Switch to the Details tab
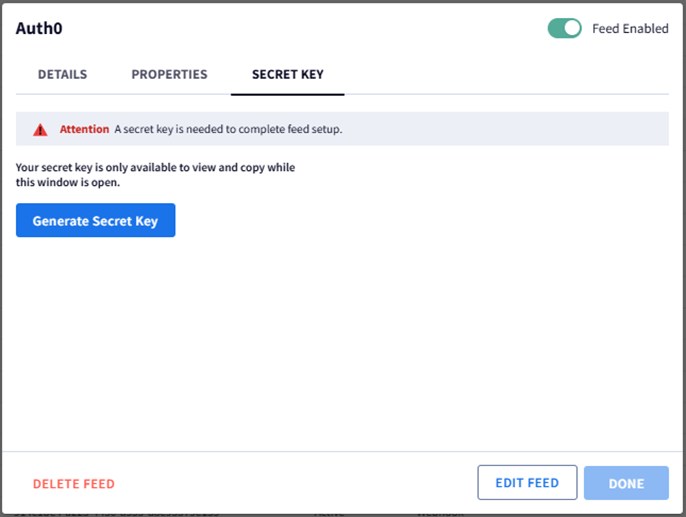This screenshot has height=517, width=686. [63, 74]
